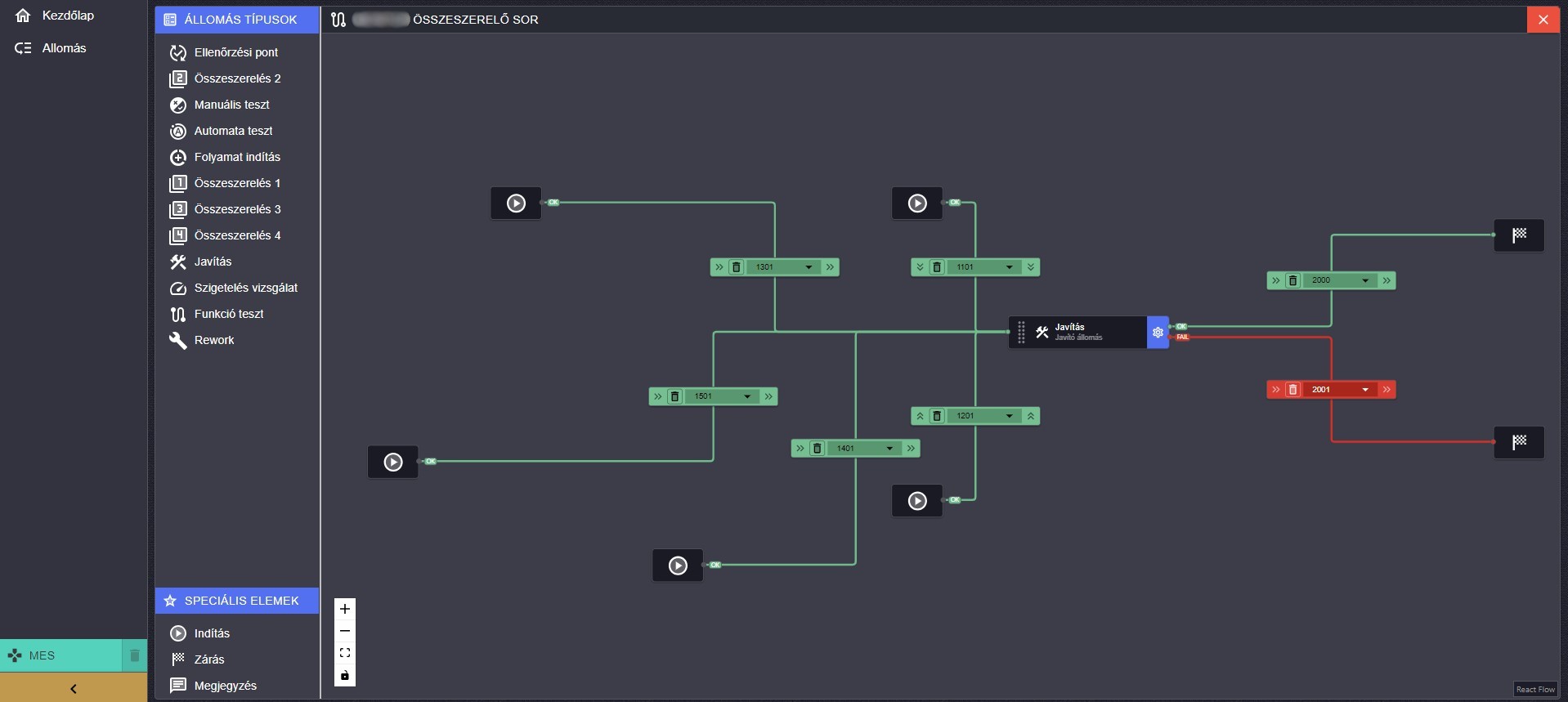Fit the flow view to screen
1568x702 pixels.
point(345,653)
